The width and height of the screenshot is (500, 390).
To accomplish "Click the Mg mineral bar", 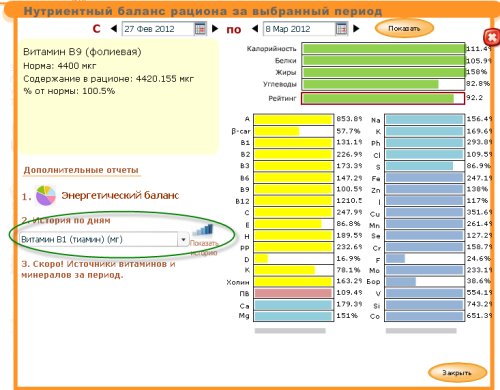I will (294, 316).
